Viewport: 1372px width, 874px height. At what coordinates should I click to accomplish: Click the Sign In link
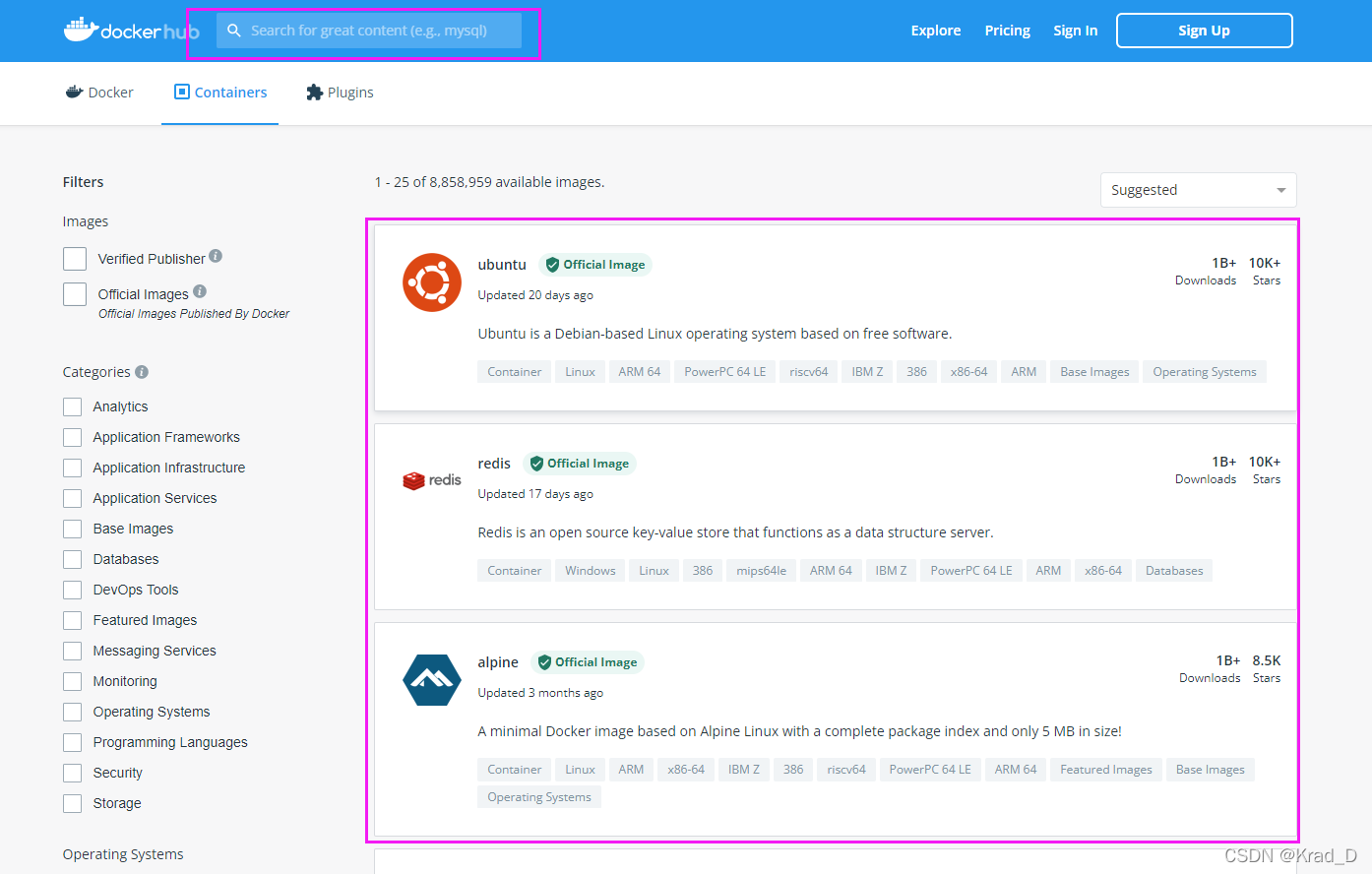point(1075,31)
